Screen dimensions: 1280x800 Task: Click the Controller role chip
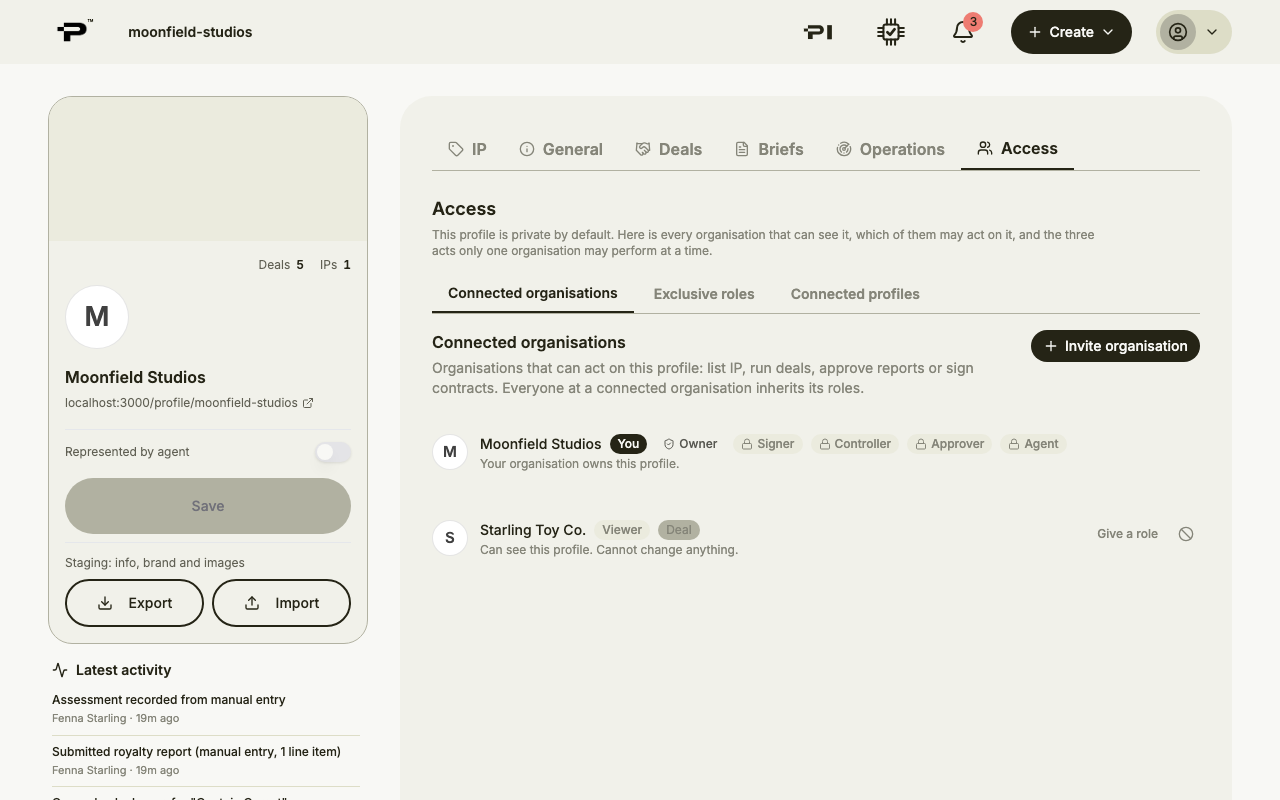(x=855, y=444)
